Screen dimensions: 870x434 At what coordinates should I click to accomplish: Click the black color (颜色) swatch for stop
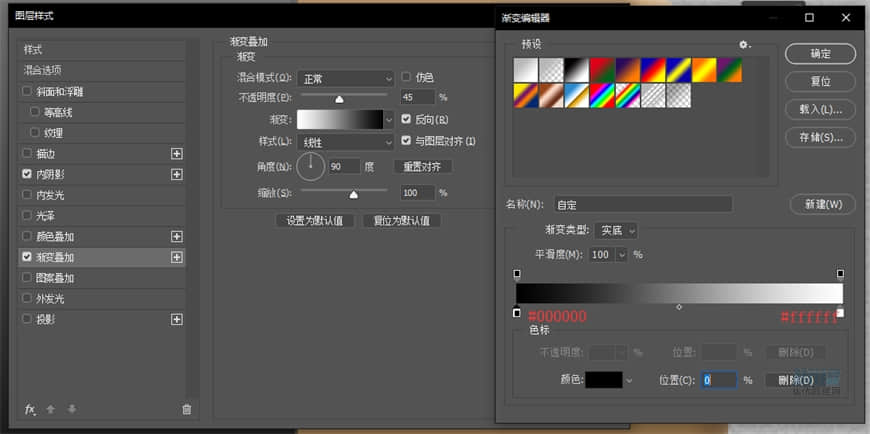click(604, 380)
